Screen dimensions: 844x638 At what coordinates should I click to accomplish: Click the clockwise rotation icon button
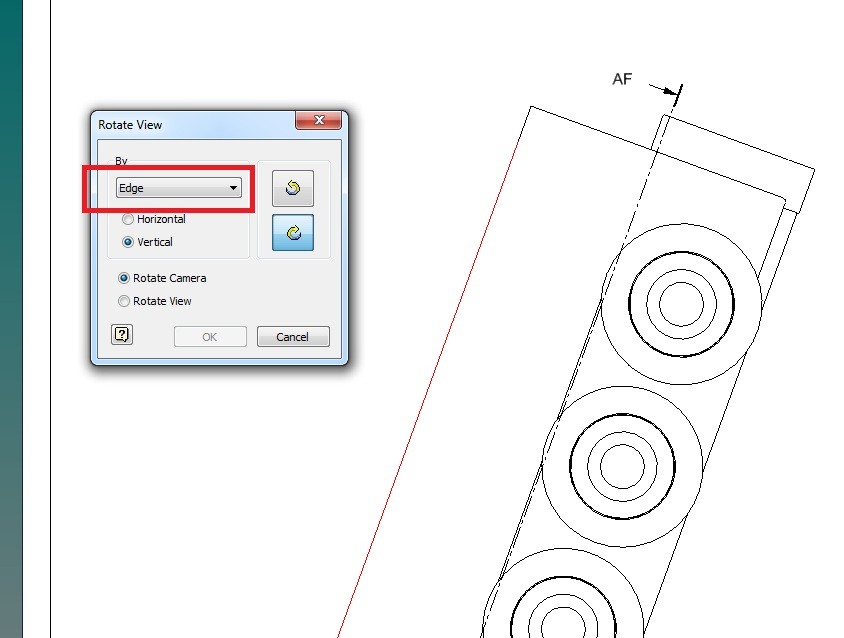tap(293, 233)
